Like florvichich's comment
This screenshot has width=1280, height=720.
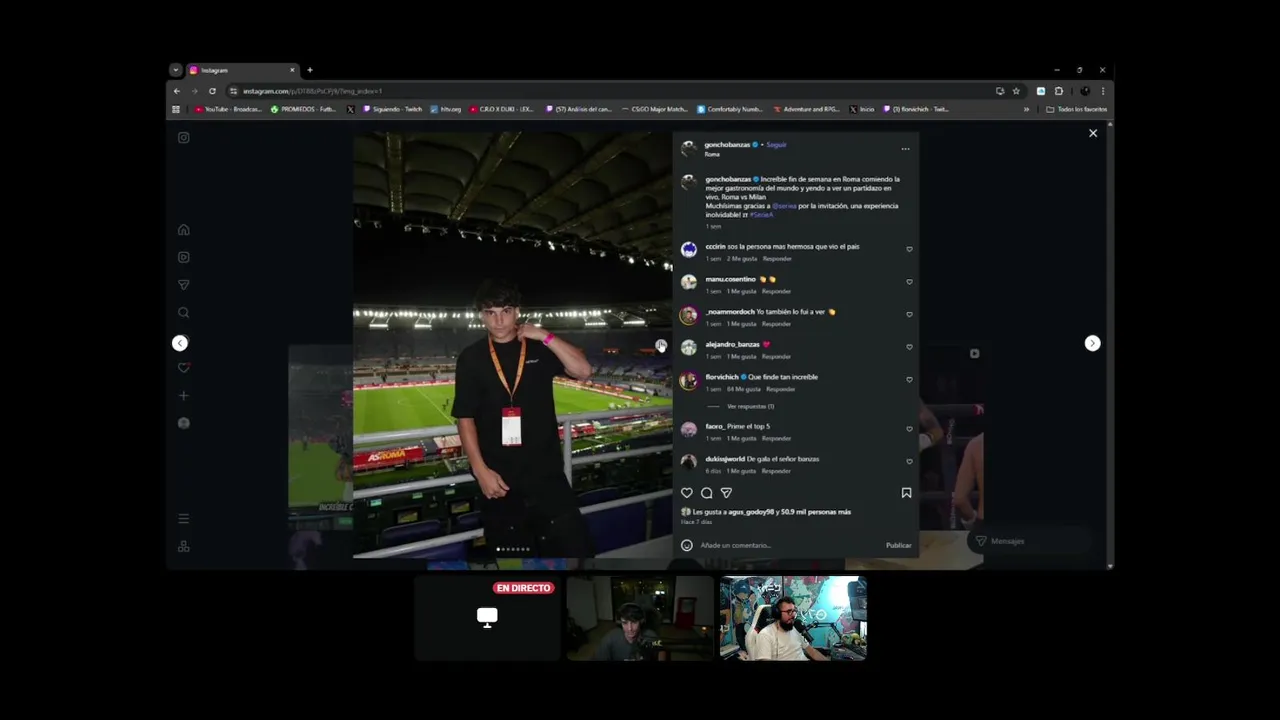tap(909, 380)
